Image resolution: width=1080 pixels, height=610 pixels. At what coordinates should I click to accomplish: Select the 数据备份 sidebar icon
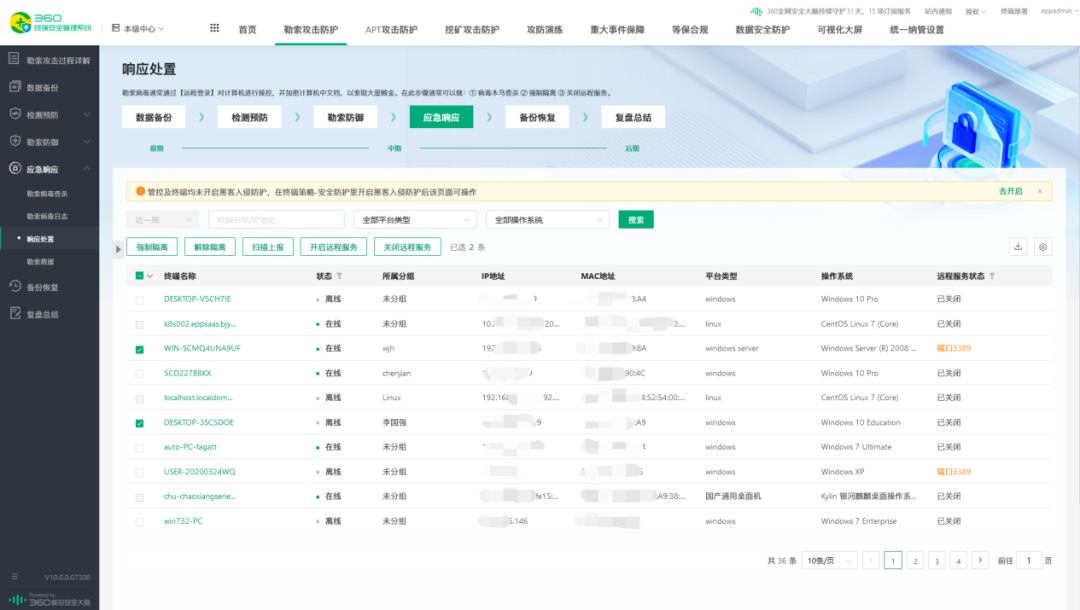tap(14, 87)
